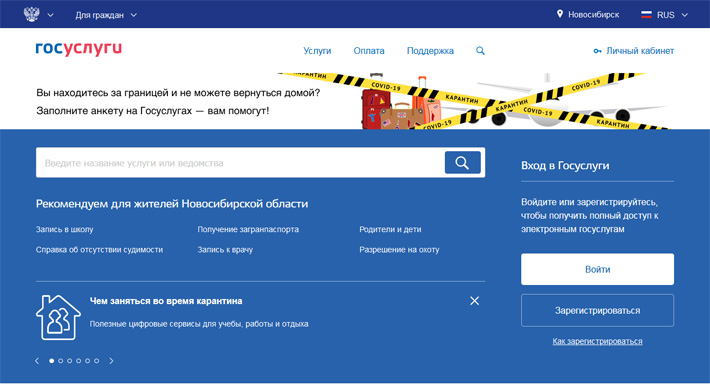
Task: Select the second carousel dot indicator
Action: pyautogui.click(x=61, y=361)
